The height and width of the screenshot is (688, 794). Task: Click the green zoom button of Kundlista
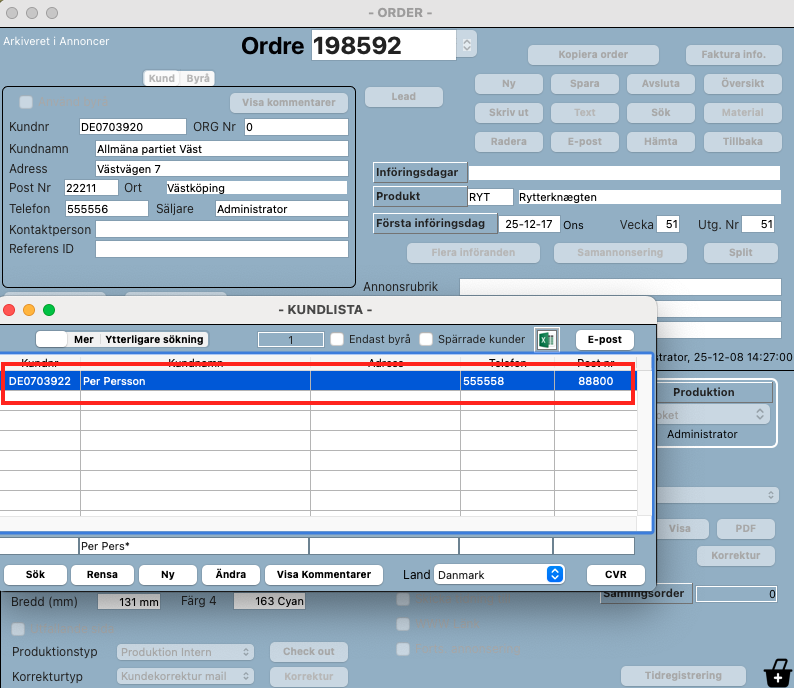coord(49,310)
